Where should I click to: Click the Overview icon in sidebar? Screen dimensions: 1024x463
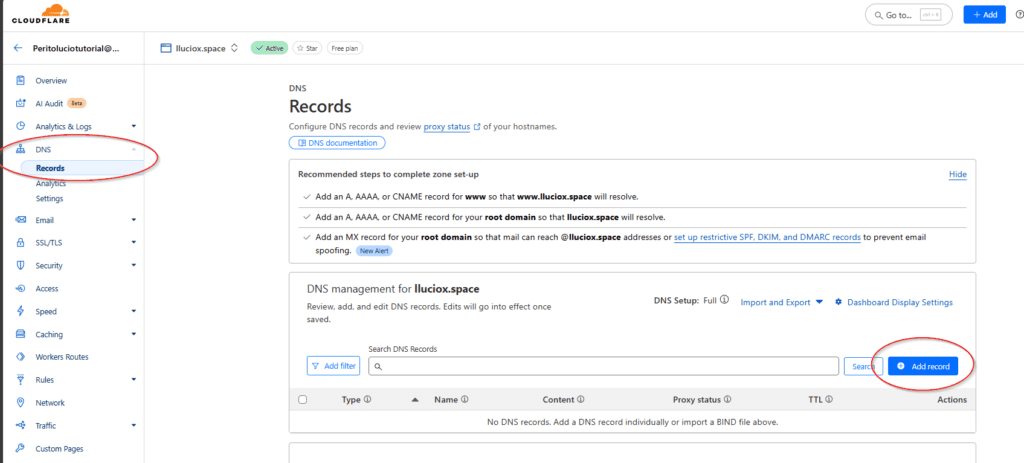(21, 80)
